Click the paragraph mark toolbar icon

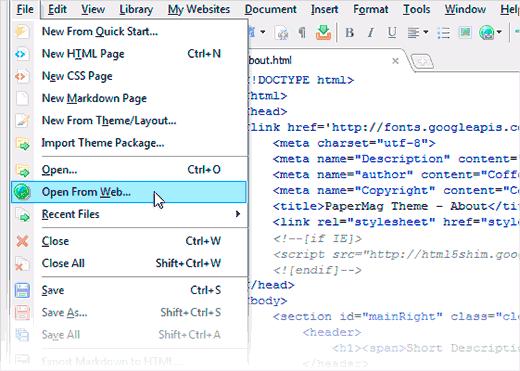click(x=302, y=32)
